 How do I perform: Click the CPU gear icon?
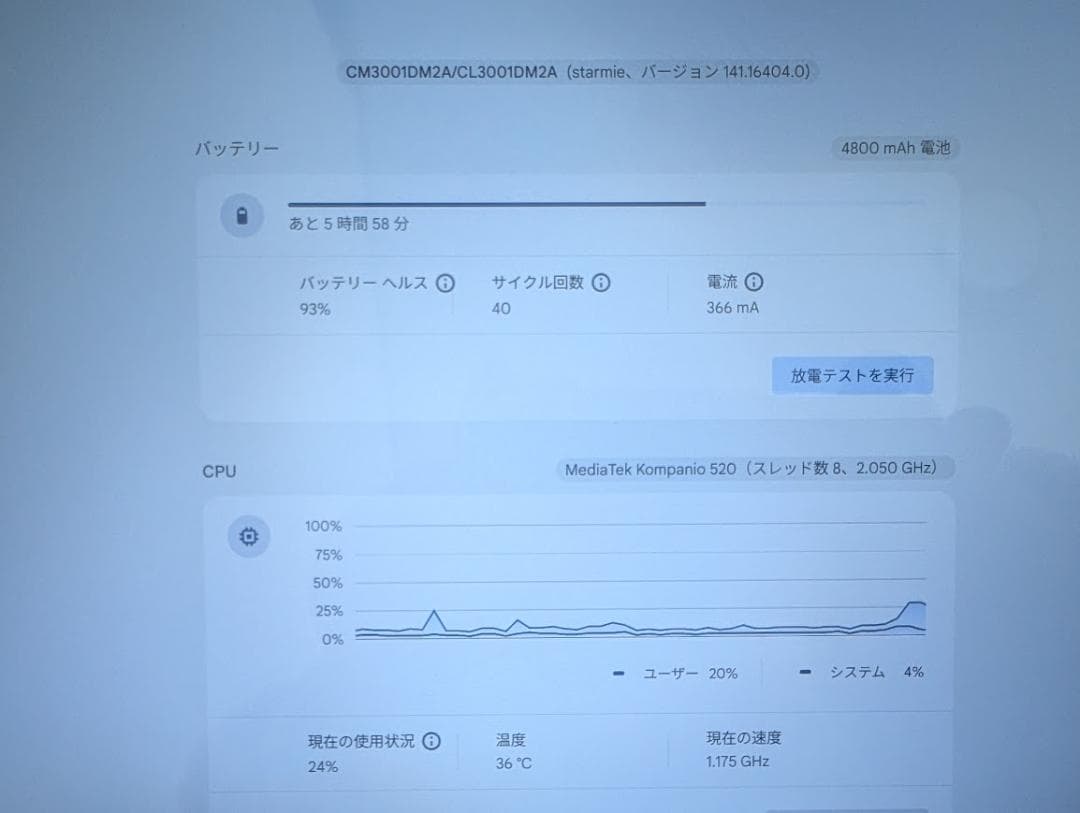[x=247, y=537]
